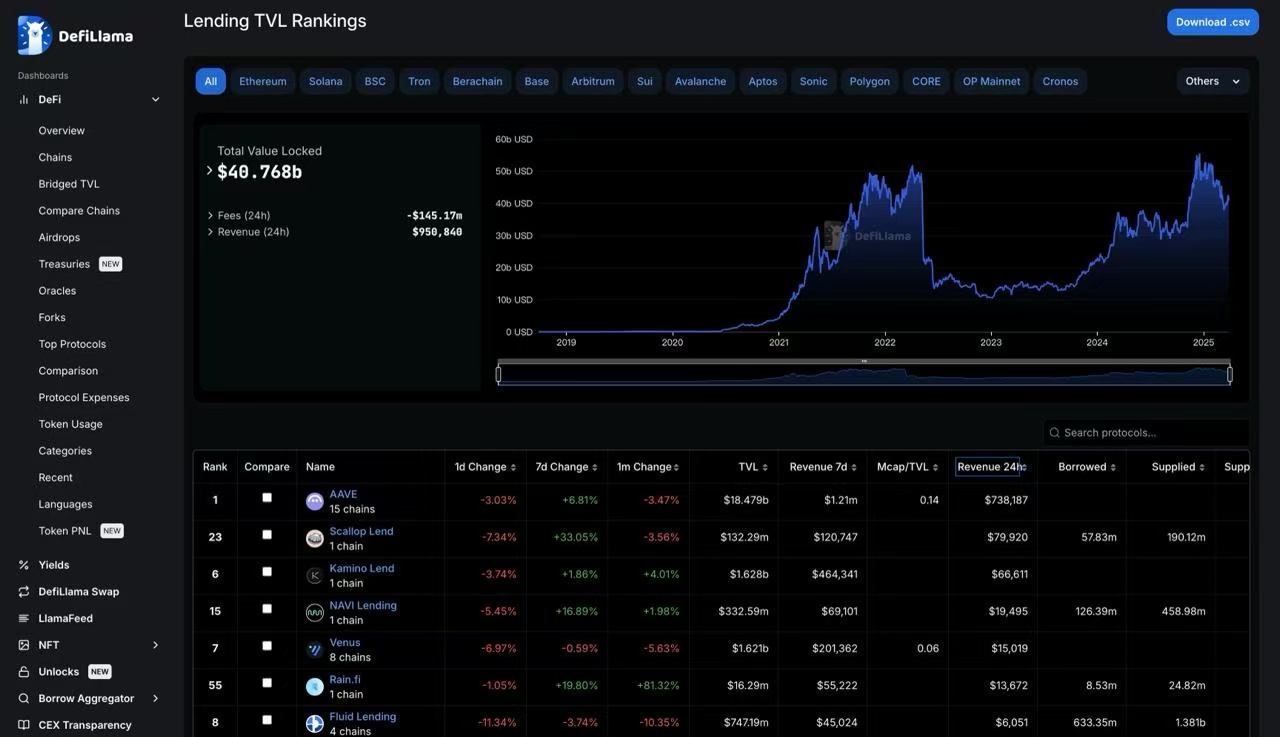This screenshot has height=737, width=1280.
Task: Tick the Kamino Lend compare checkbox
Action: [267, 571]
